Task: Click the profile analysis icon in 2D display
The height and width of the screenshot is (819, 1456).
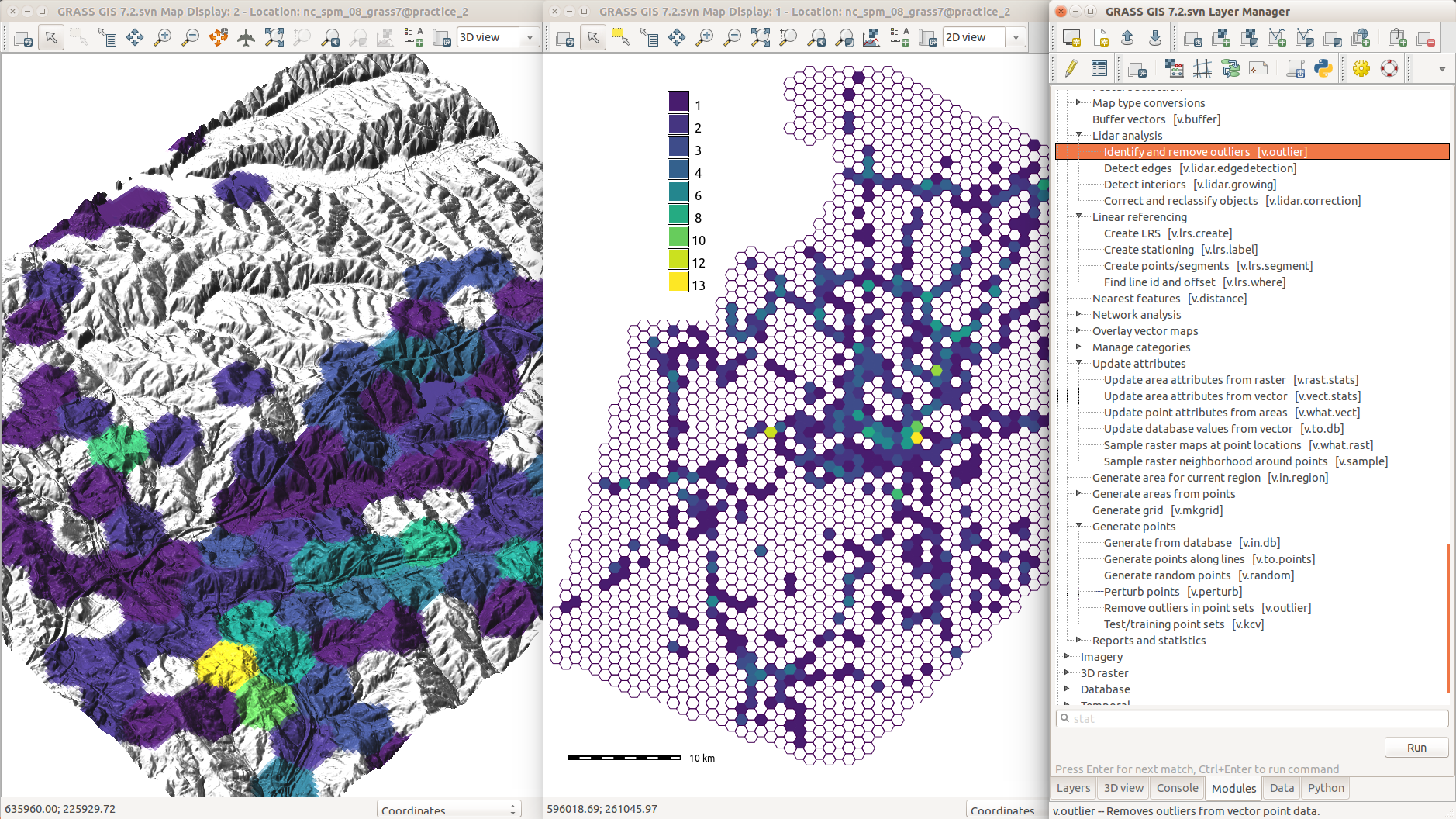Action: click(x=871, y=38)
